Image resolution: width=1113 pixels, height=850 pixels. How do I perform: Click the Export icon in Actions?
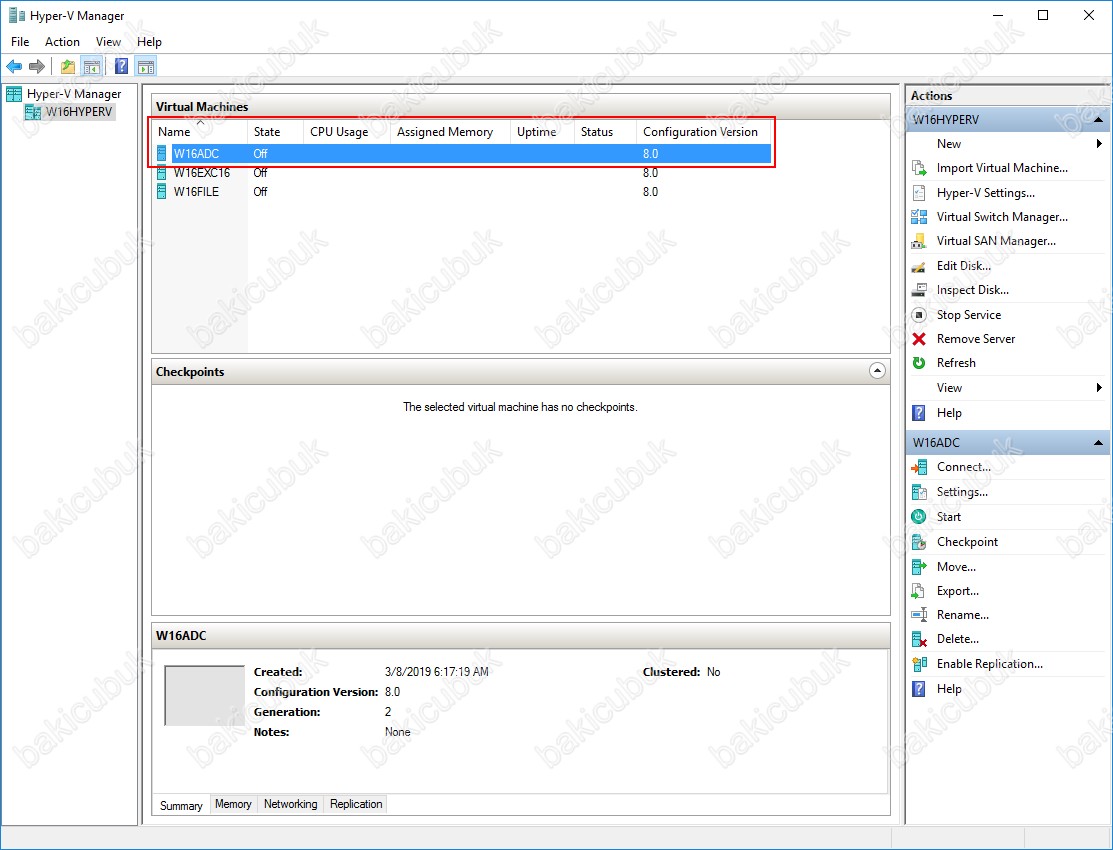tap(919, 592)
